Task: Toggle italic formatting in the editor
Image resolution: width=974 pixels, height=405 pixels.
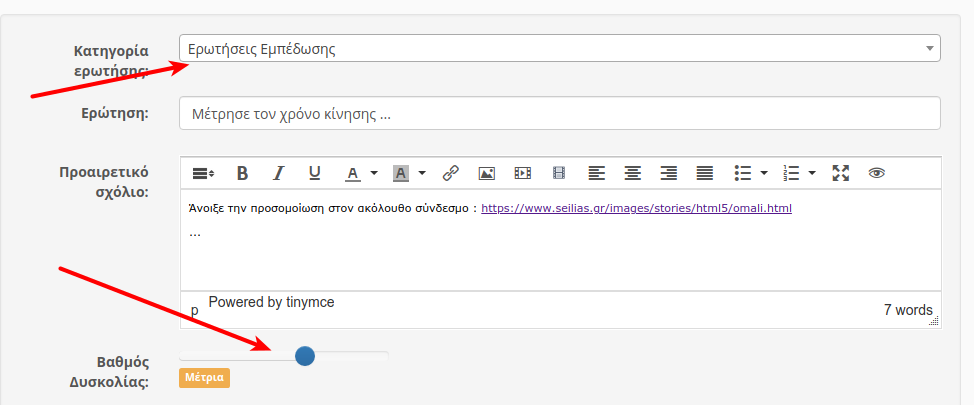Action: click(279, 173)
